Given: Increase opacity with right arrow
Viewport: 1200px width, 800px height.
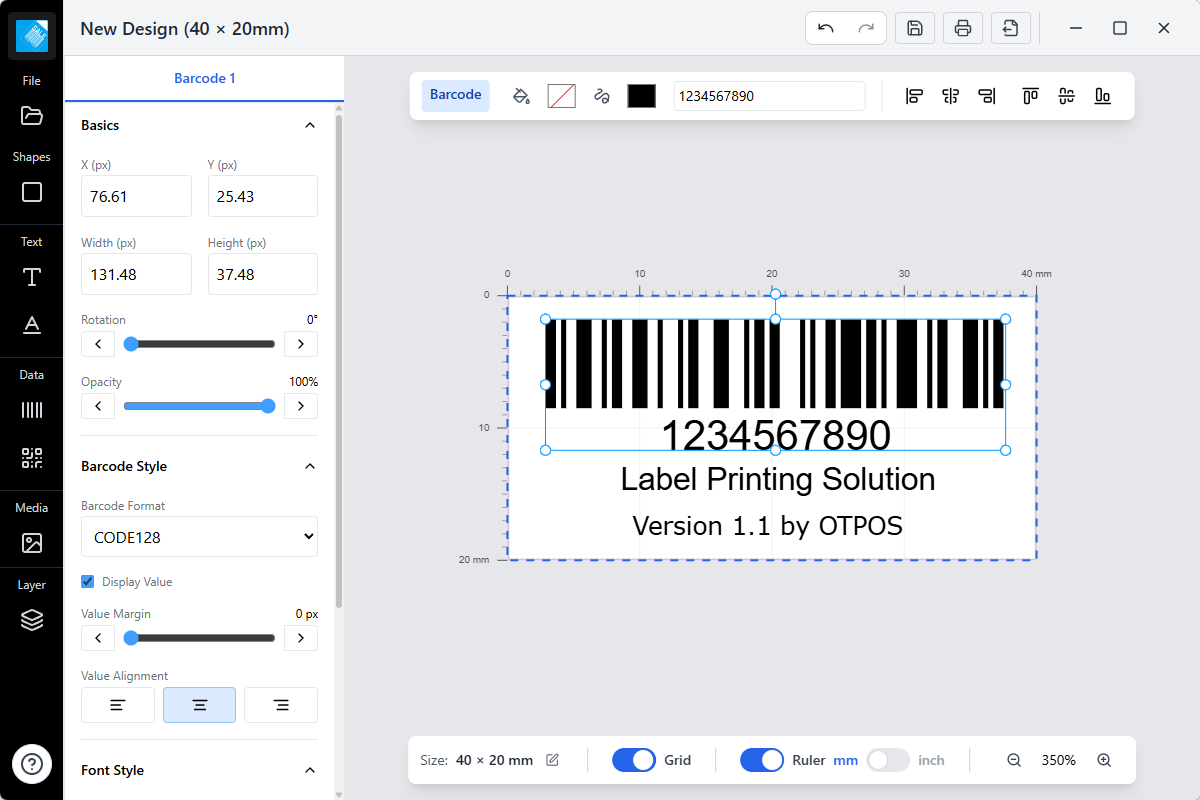Looking at the screenshot, I should (301, 406).
